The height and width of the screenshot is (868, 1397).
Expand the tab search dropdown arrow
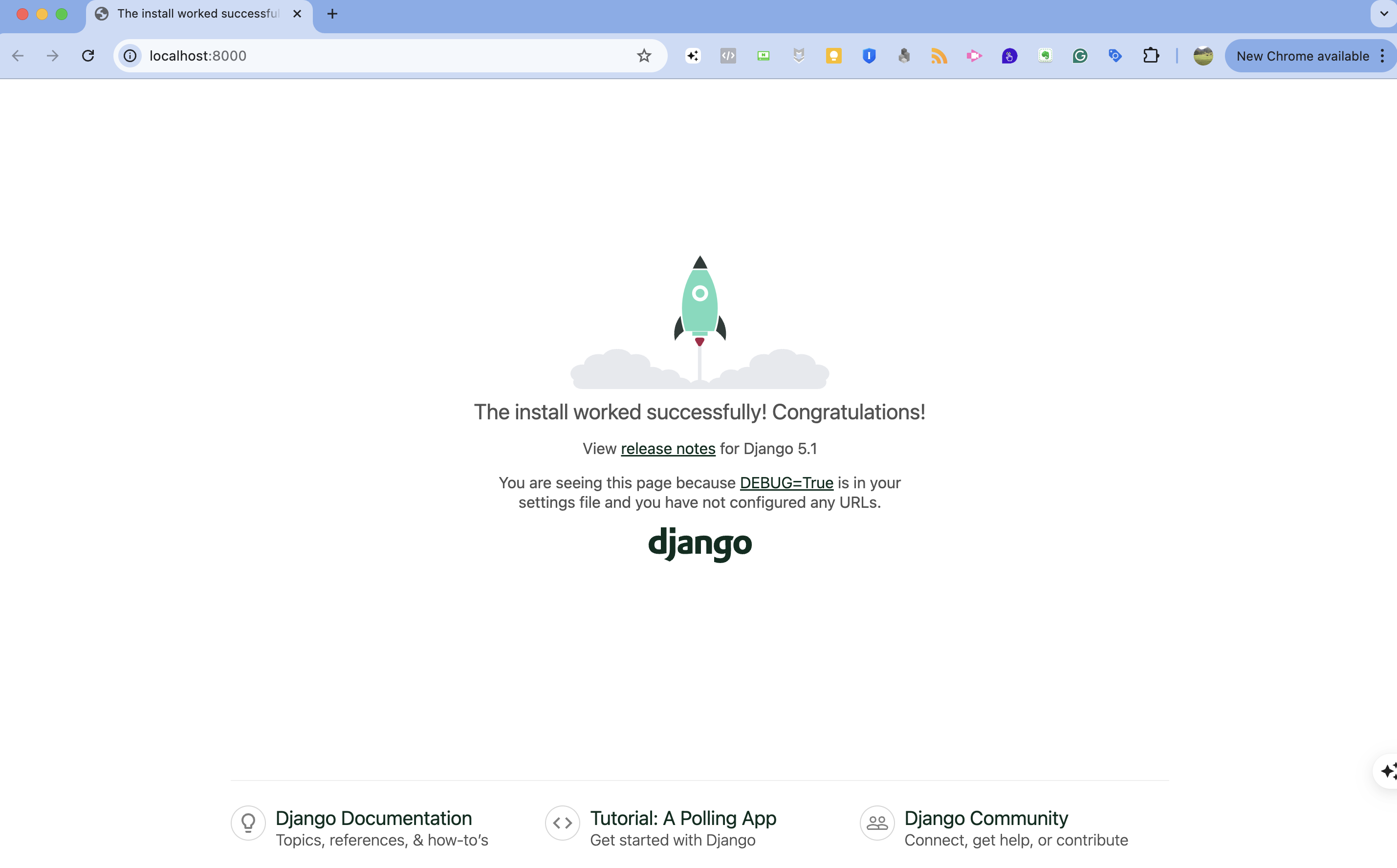1384,14
